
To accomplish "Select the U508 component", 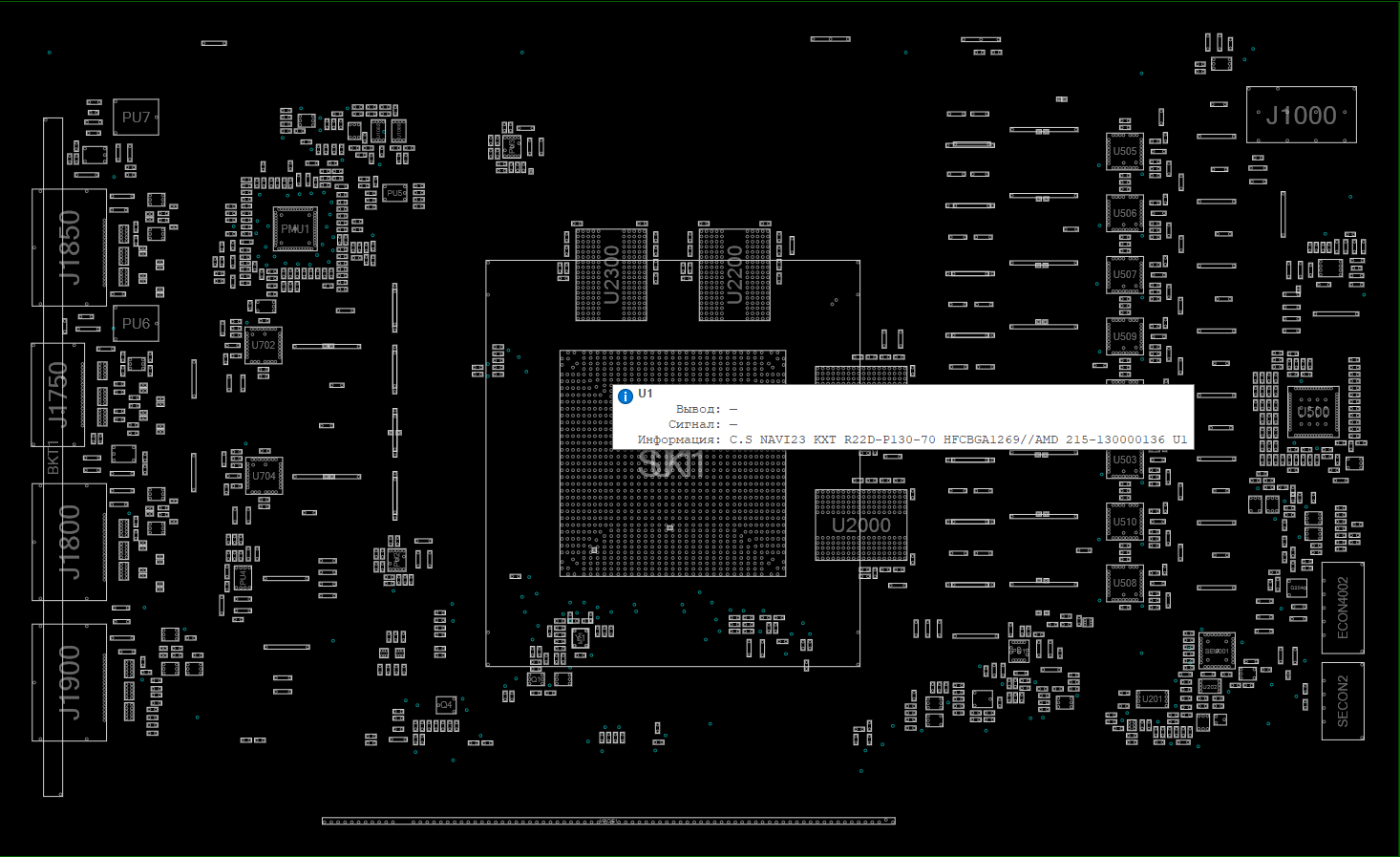I will 1125,583.
